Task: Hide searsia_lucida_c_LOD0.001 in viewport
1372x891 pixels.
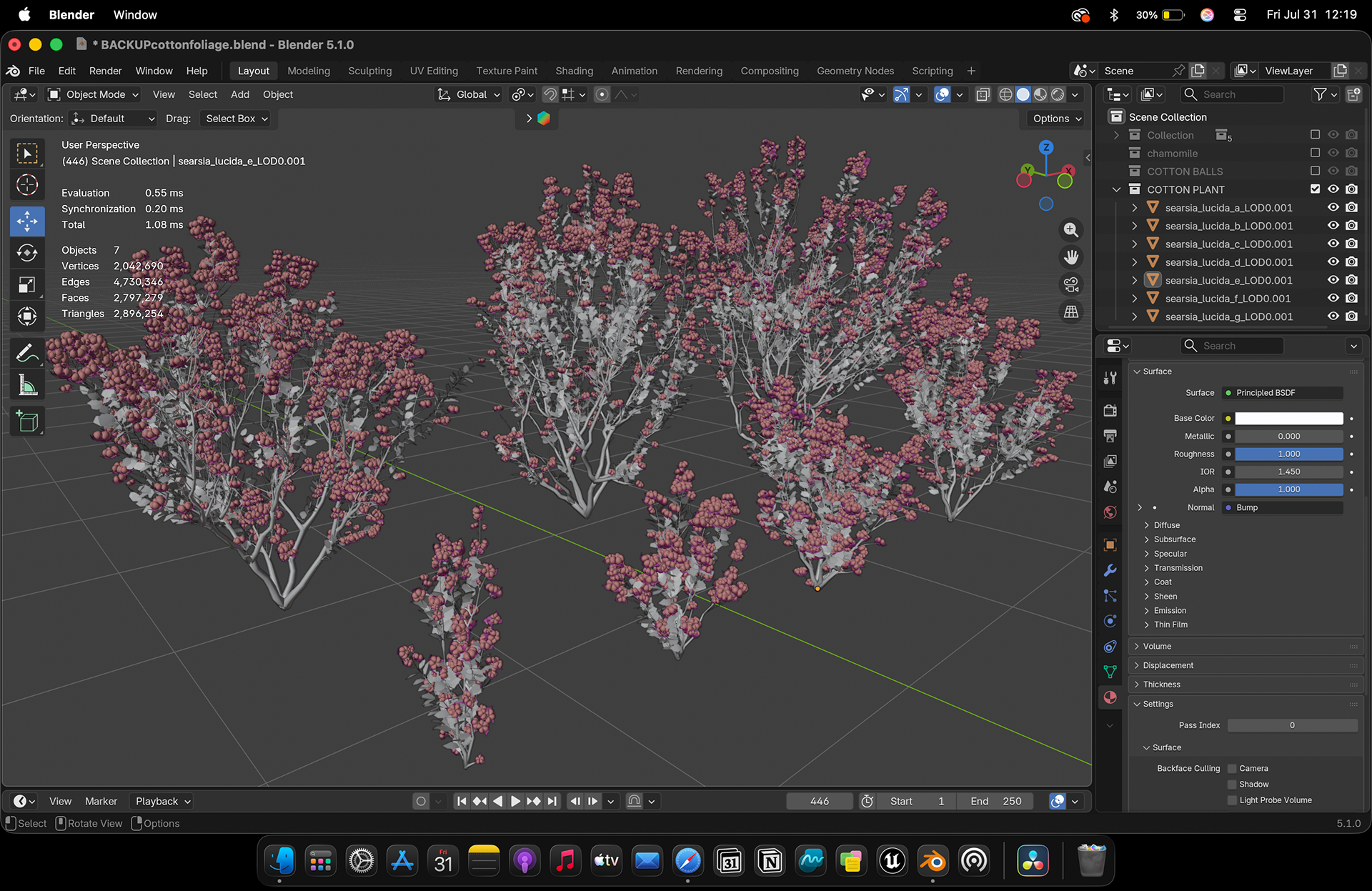Action: (1333, 244)
